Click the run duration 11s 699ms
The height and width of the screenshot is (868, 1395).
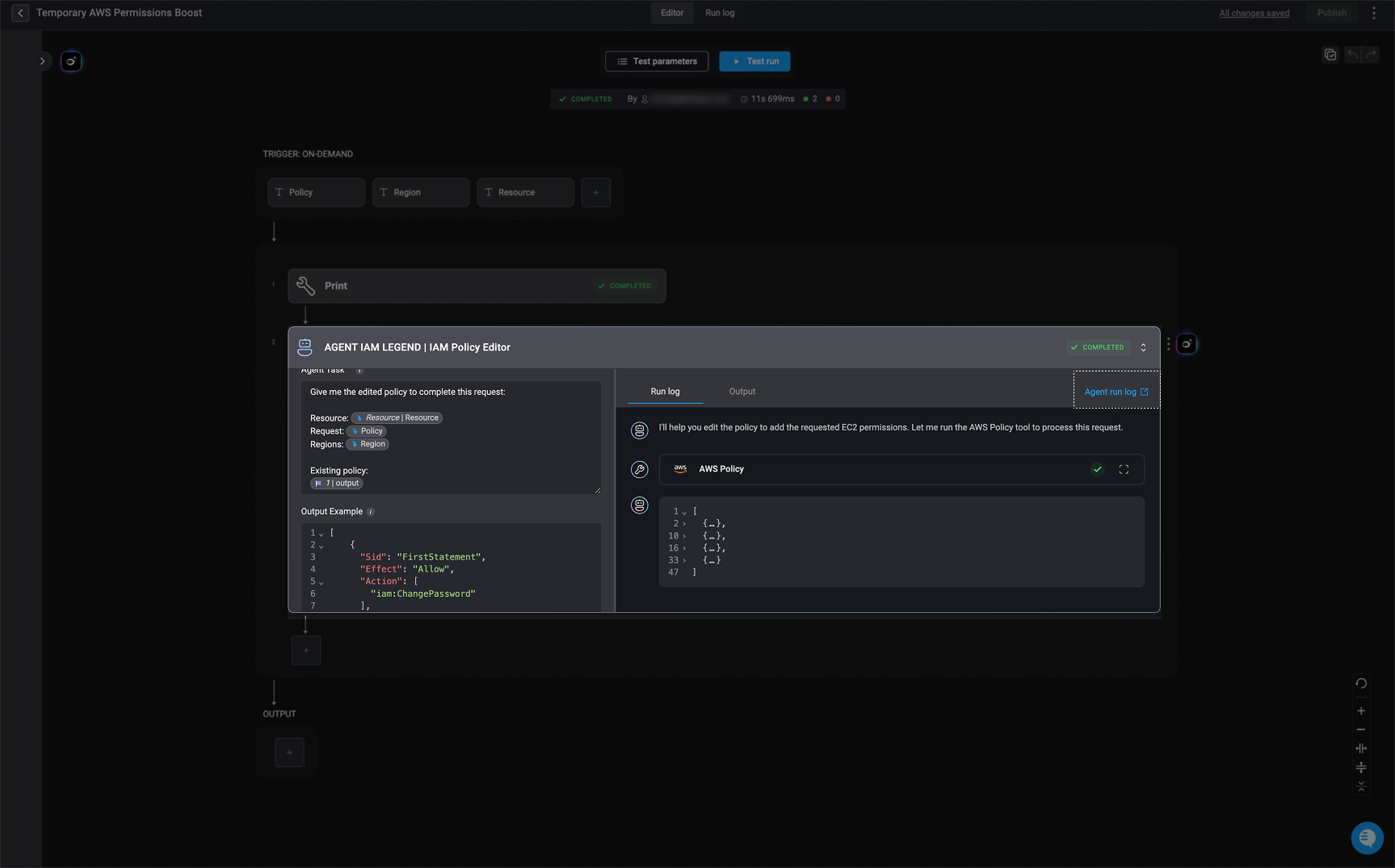[767, 99]
